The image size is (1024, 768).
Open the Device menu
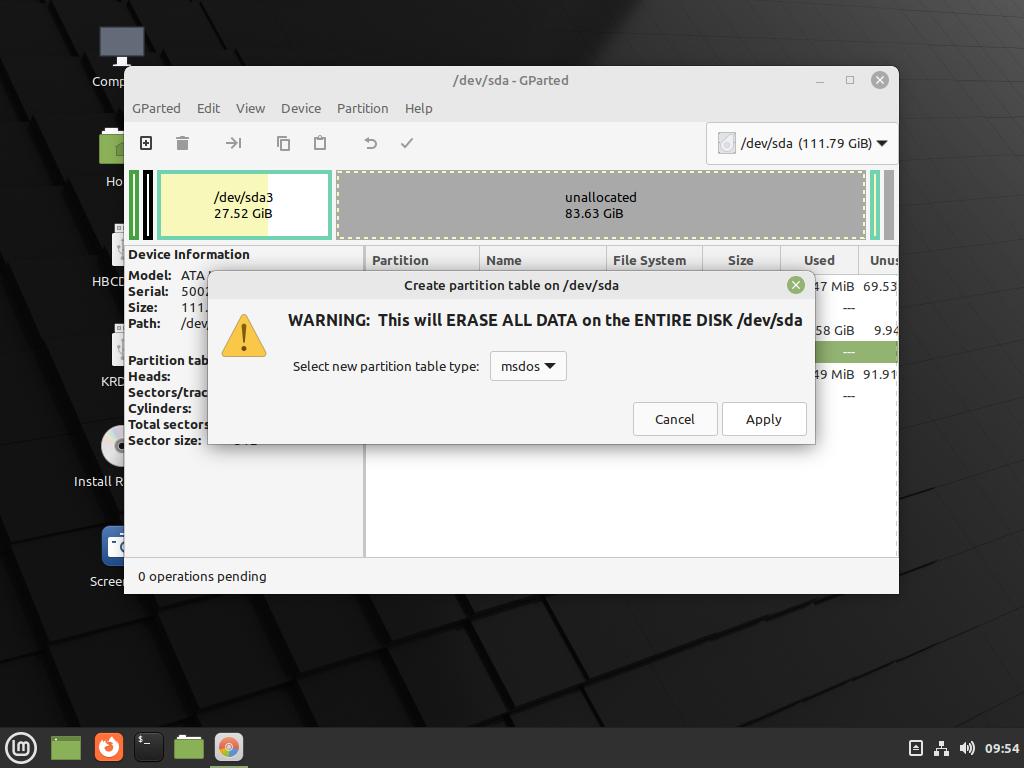[300, 108]
